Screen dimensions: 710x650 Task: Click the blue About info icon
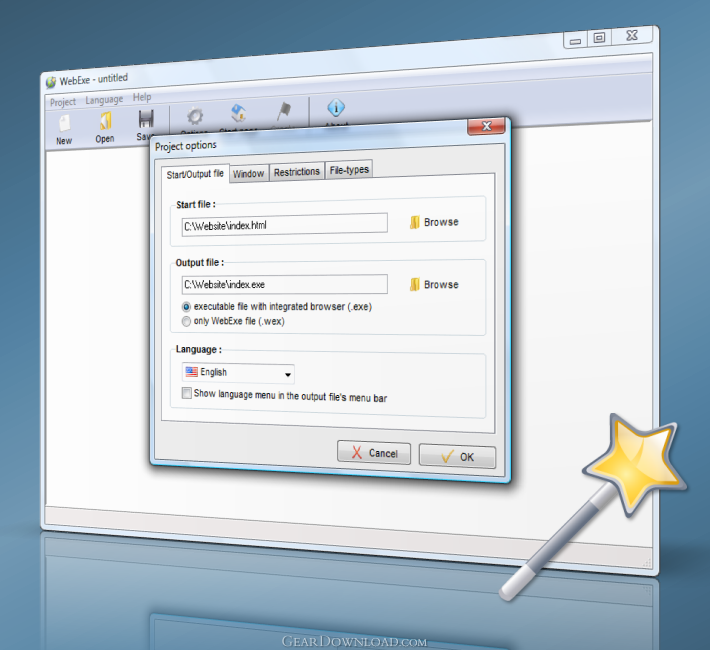click(336, 108)
